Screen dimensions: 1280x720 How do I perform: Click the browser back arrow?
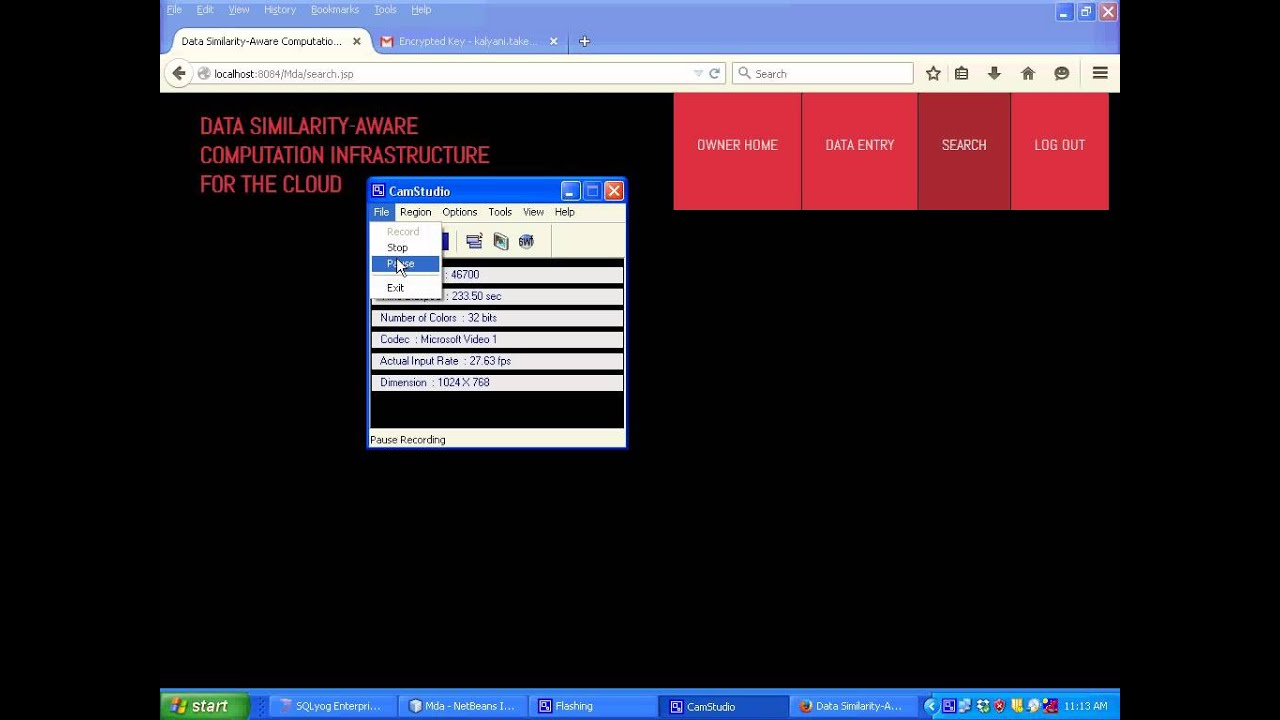tap(178, 73)
